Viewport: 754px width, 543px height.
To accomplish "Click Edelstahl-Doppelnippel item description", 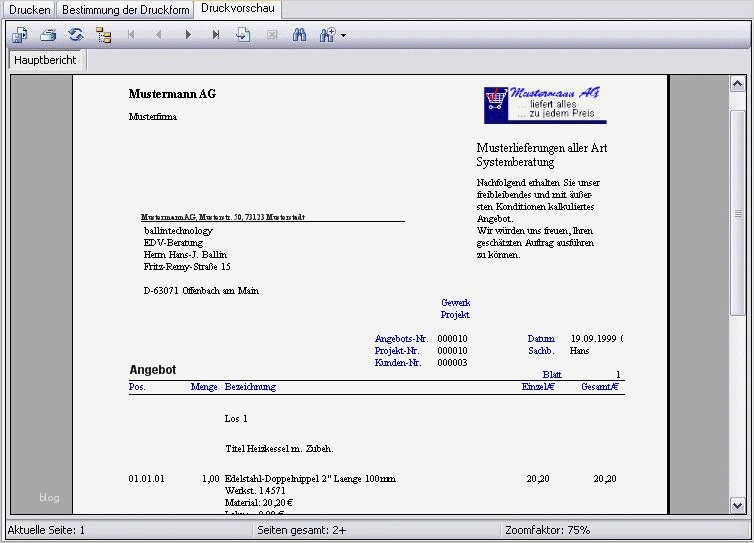I will pos(310,479).
